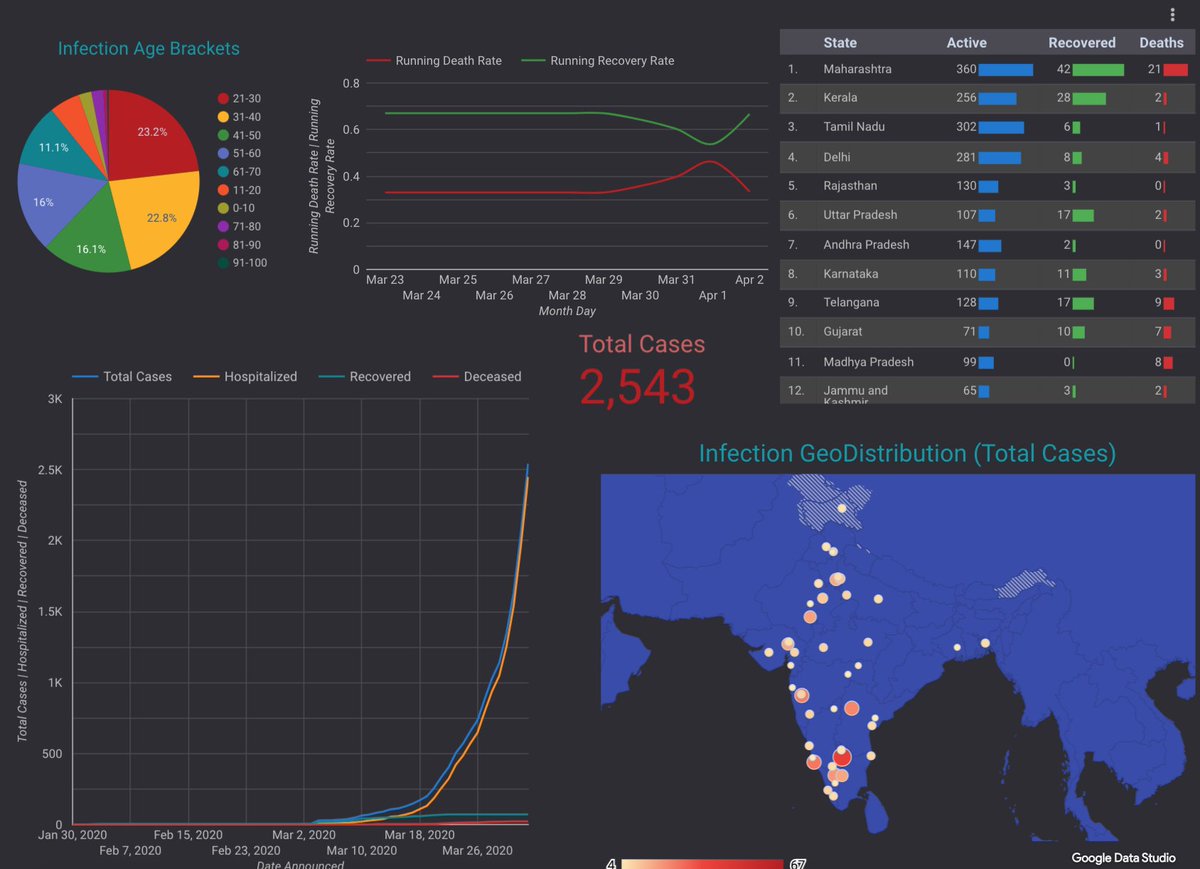Select the Gujarat table row
The height and width of the screenshot is (869, 1200).
pyautogui.click(x=987, y=332)
